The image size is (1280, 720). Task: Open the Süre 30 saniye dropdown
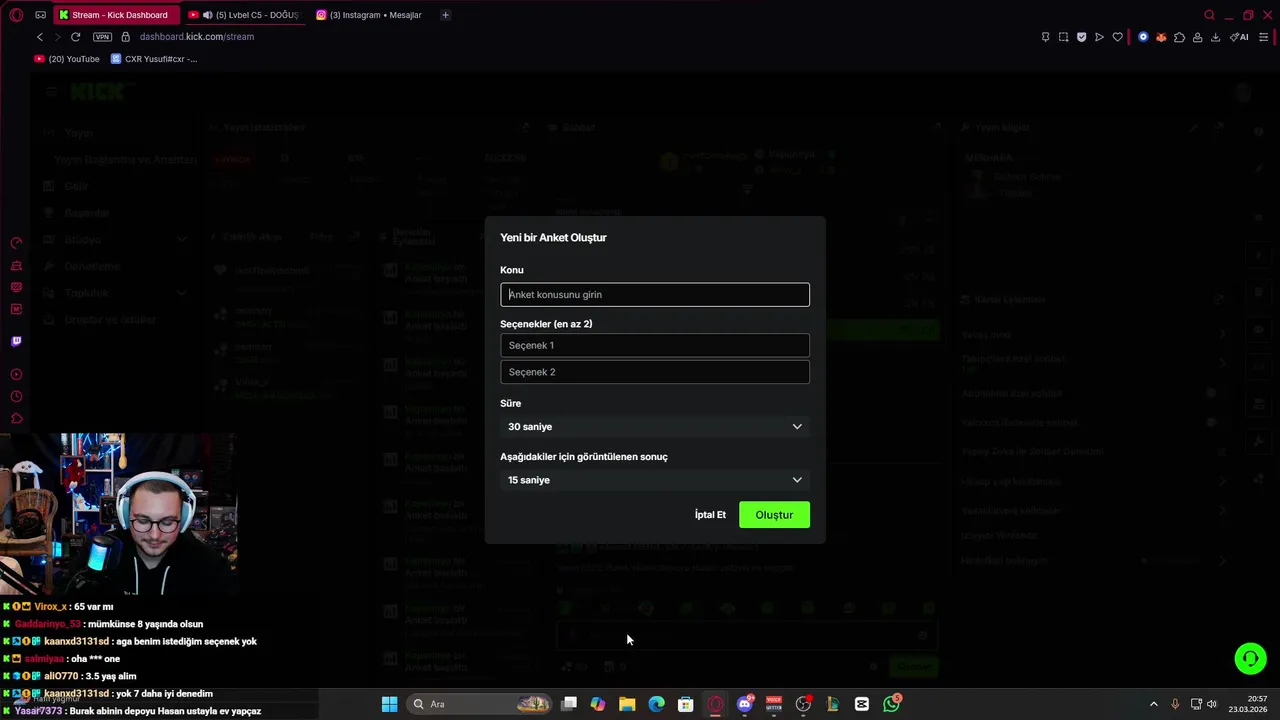(x=655, y=427)
